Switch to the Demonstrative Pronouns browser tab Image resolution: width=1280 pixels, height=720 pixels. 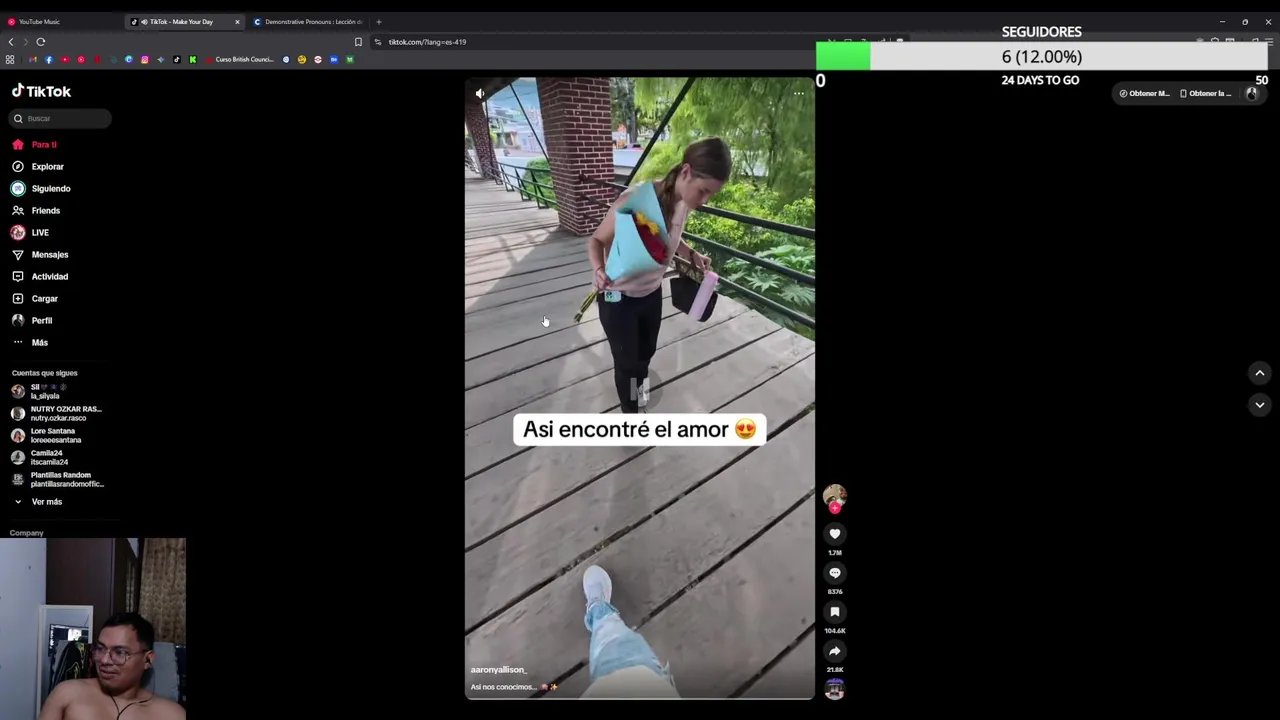[308, 21]
